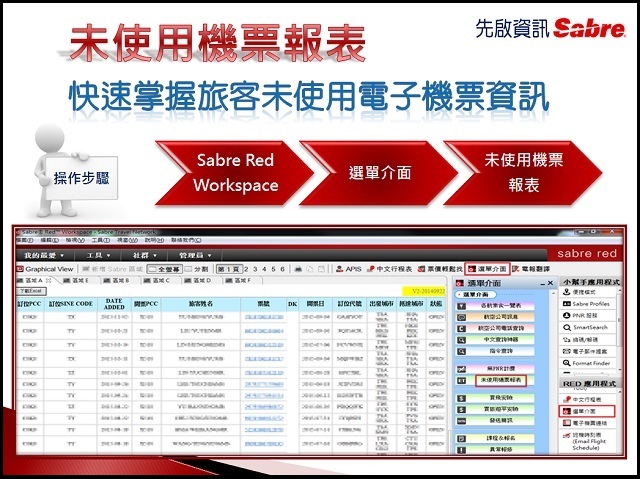Open 電子機票連結 under RED 應用程式
Viewport: 640px width, 479px height.
pos(585,423)
